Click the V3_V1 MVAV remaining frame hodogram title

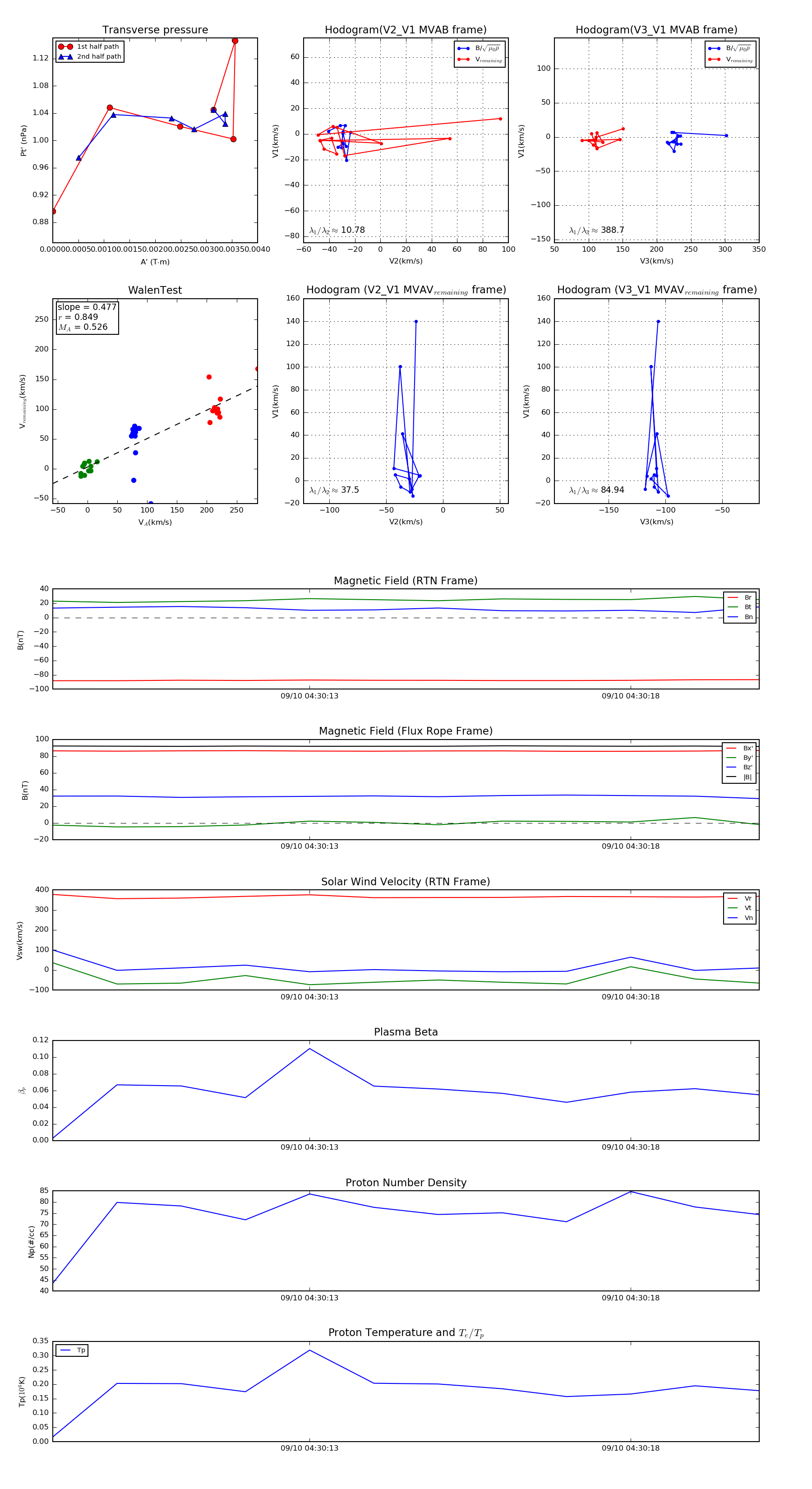(x=656, y=290)
